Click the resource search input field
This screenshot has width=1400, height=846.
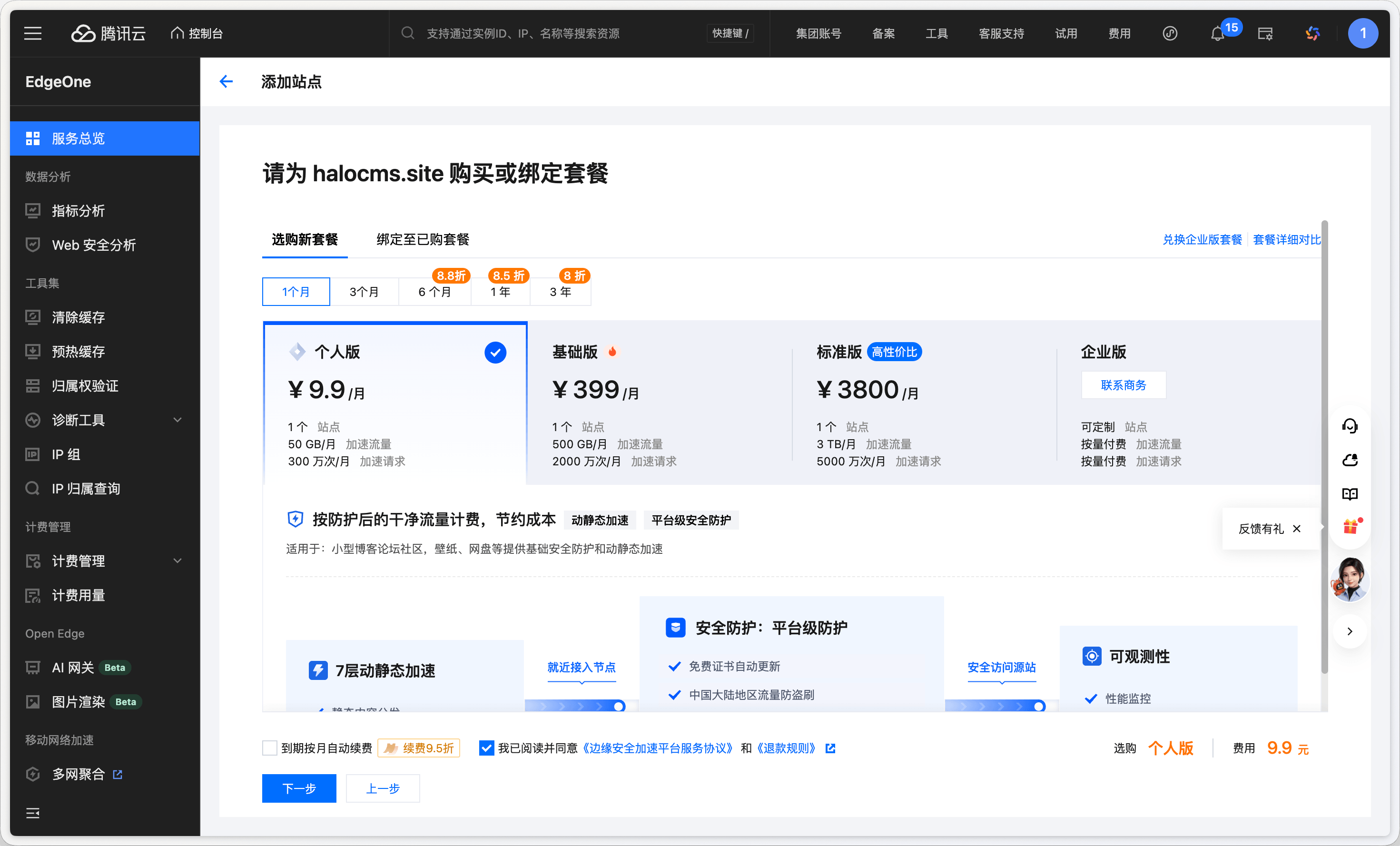pyautogui.click(x=523, y=33)
